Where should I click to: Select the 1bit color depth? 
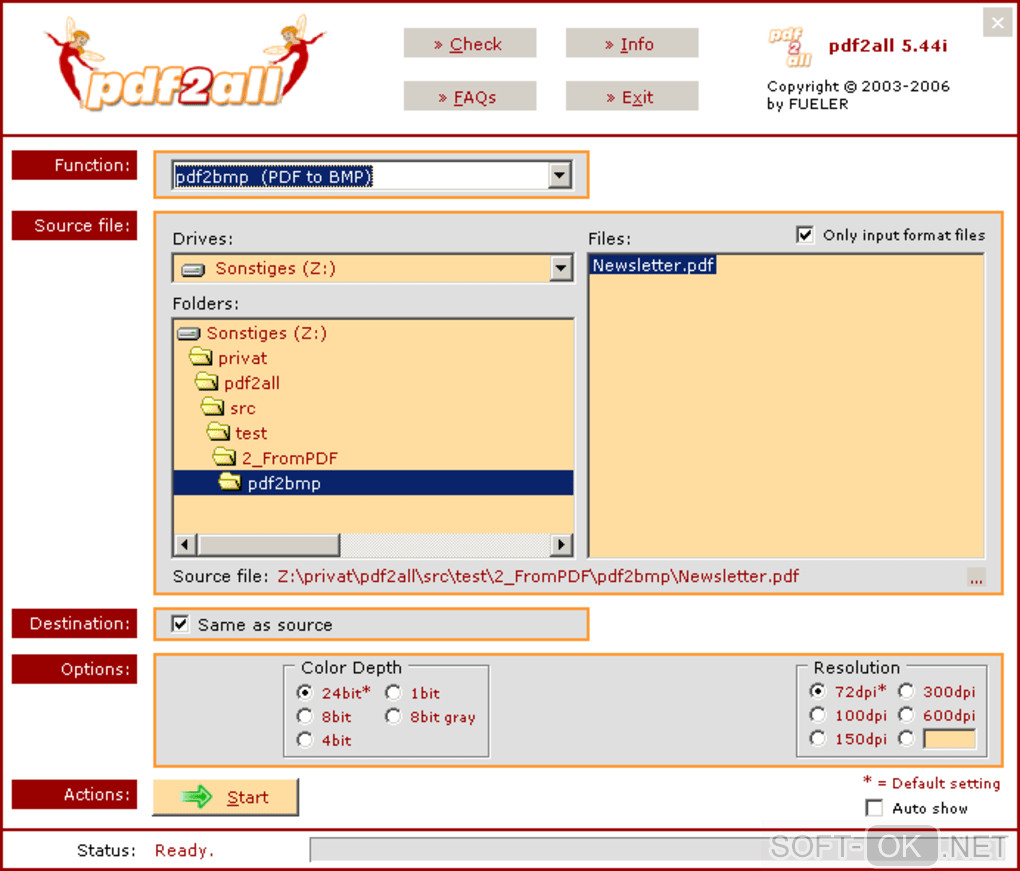tap(393, 692)
